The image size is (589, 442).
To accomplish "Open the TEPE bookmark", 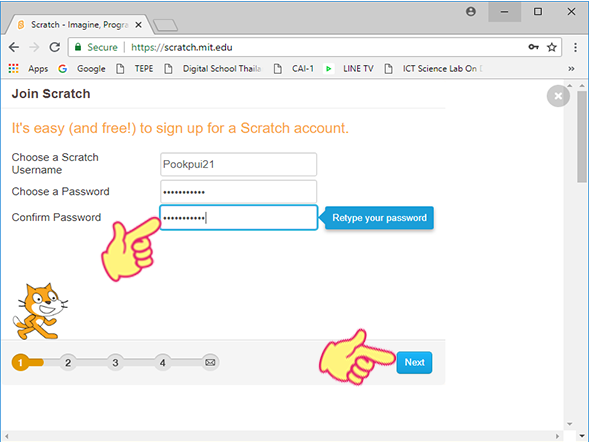I will coord(135,68).
